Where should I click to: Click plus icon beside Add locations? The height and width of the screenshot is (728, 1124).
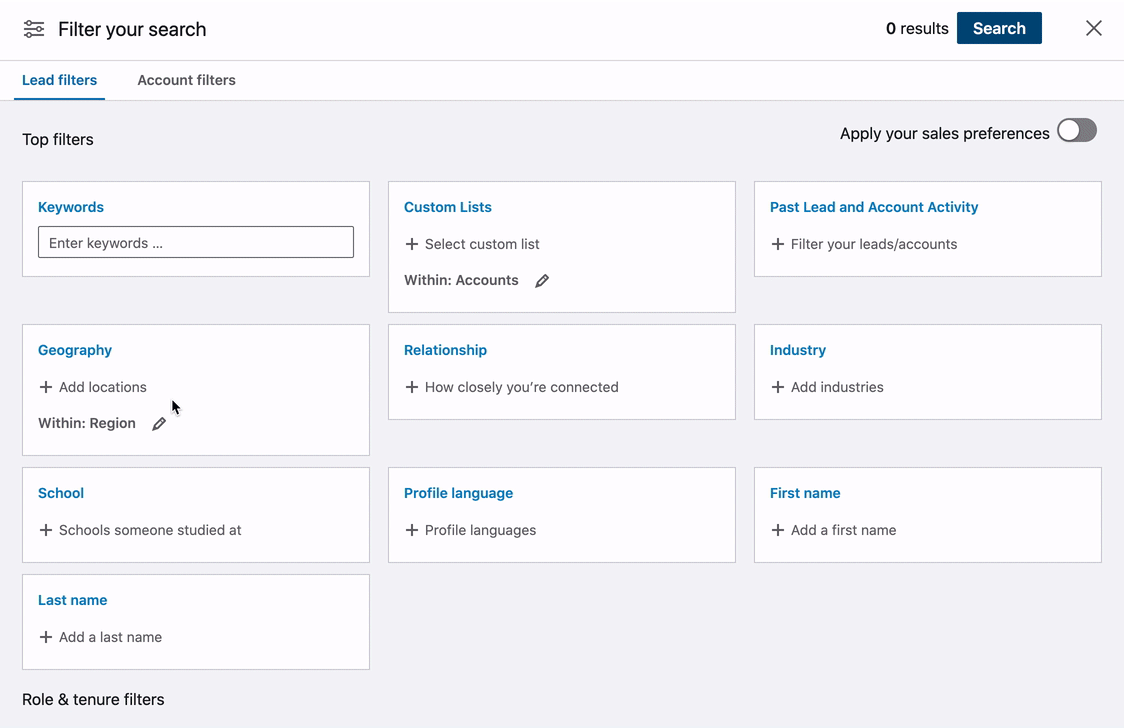[x=45, y=387]
